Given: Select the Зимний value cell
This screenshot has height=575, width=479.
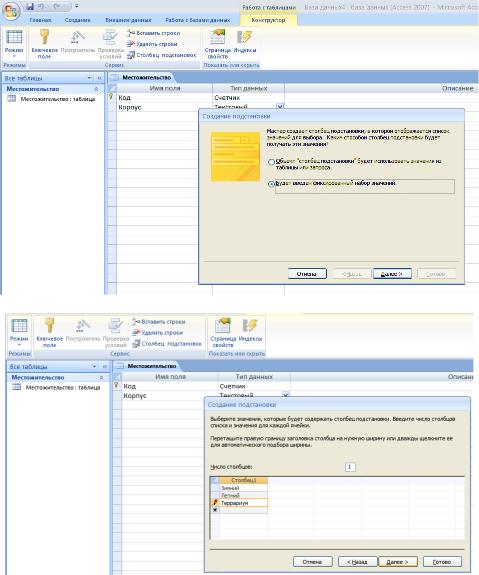Looking at the screenshot, I should click(244, 488).
